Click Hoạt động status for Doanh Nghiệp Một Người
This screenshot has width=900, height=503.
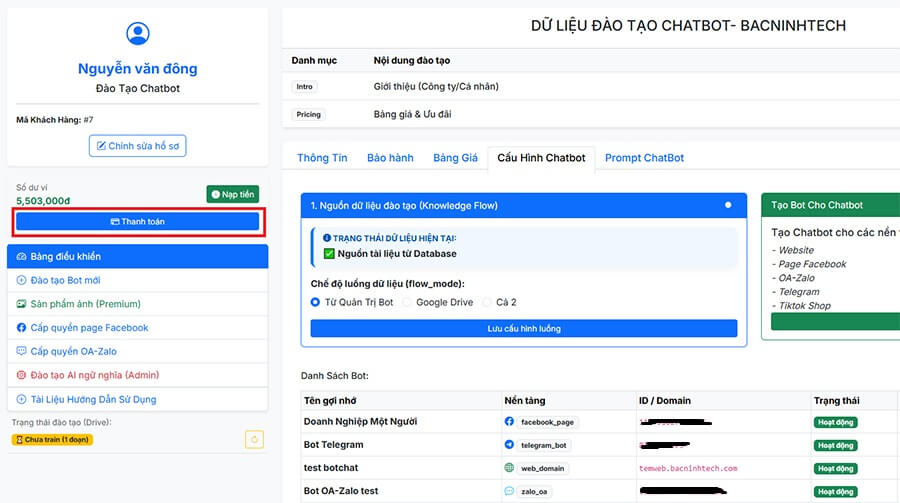click(836, 422)
